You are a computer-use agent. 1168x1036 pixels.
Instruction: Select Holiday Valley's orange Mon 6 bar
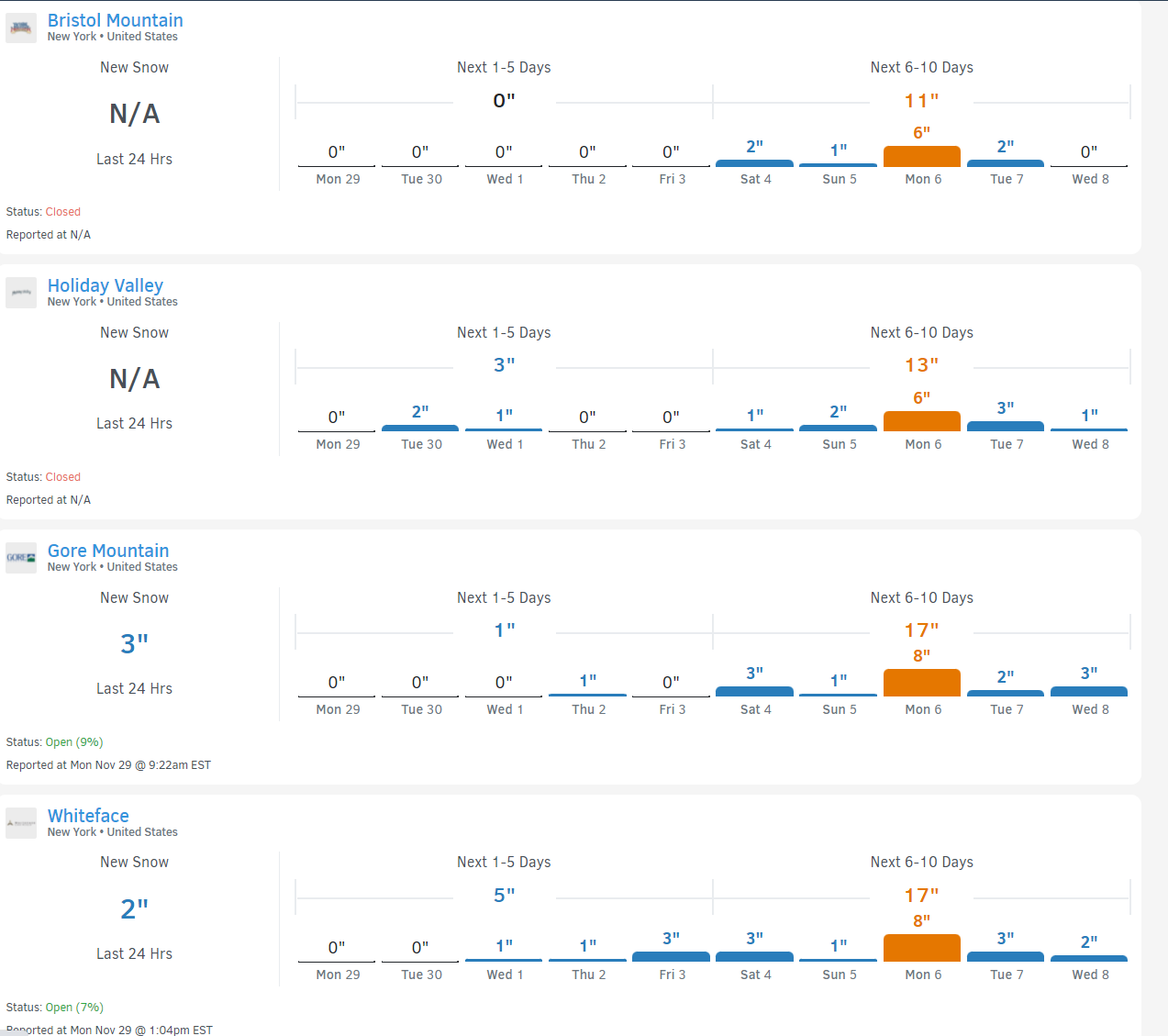click(921, 421)
